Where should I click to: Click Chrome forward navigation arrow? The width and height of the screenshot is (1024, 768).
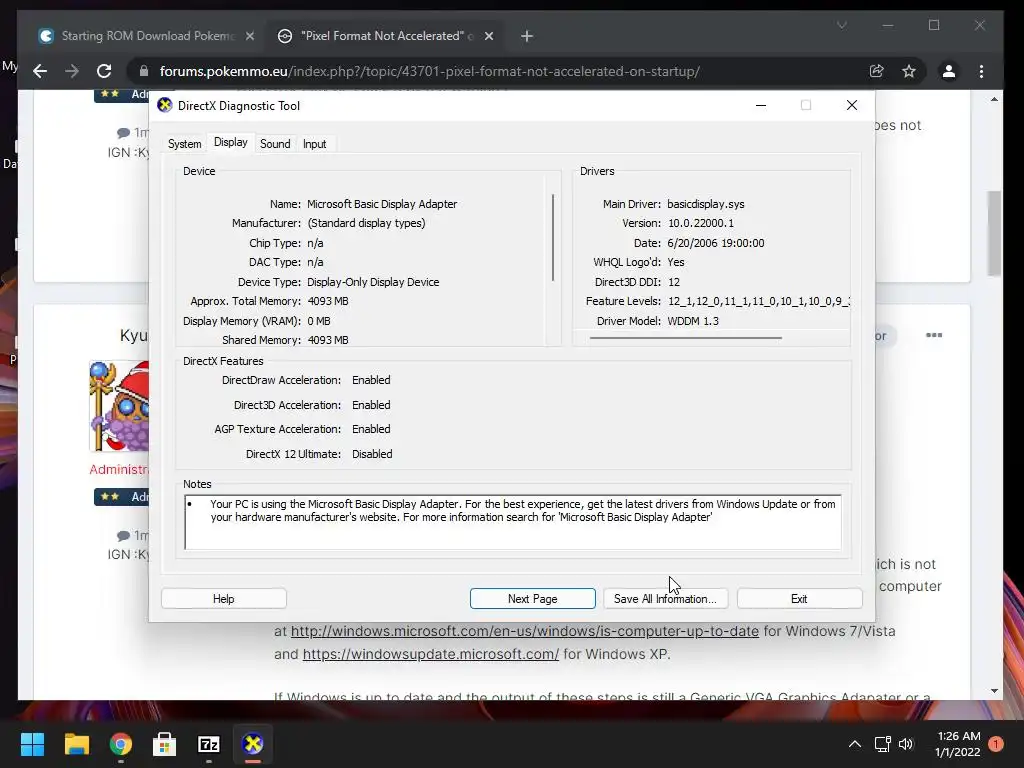pyautogui.click(x=72, y=71)
